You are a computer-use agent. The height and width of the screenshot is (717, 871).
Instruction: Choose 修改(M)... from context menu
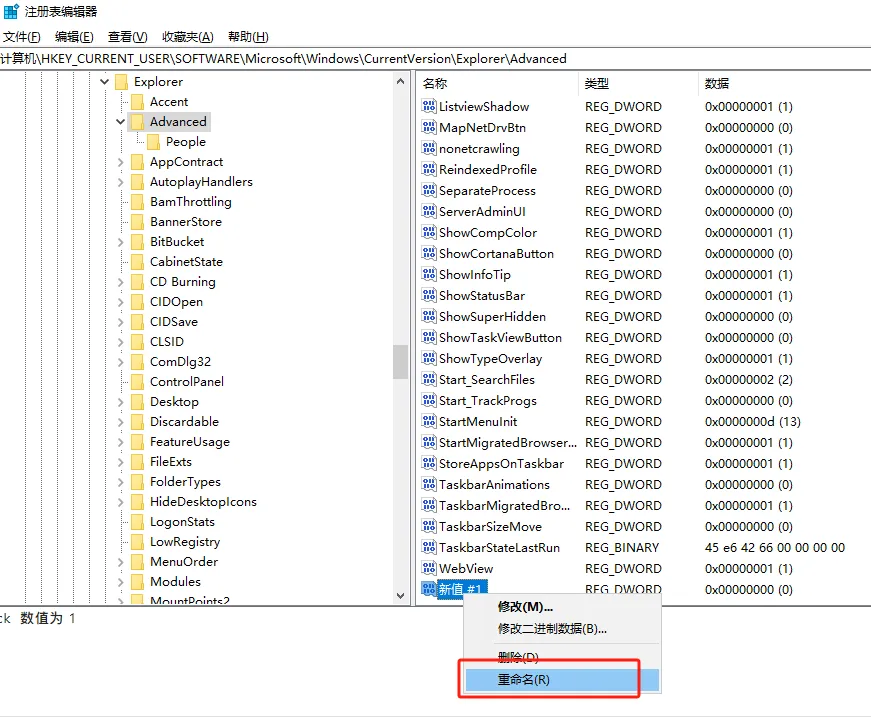coord(562,606)
